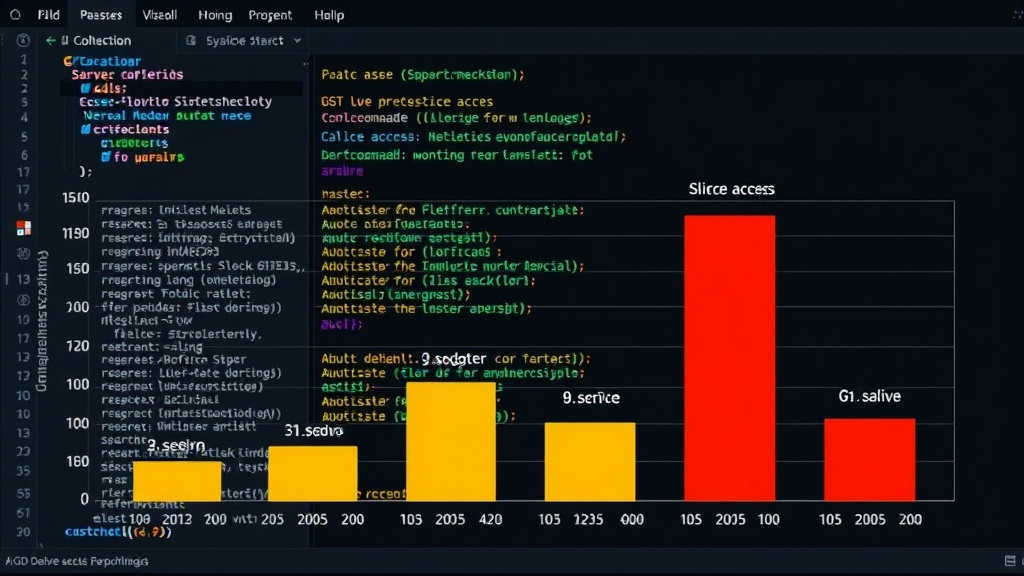Click the AGD Dalve secls Pepchimgs status text
Viewport: 1024px width, 576px height.
coord(76,561)
